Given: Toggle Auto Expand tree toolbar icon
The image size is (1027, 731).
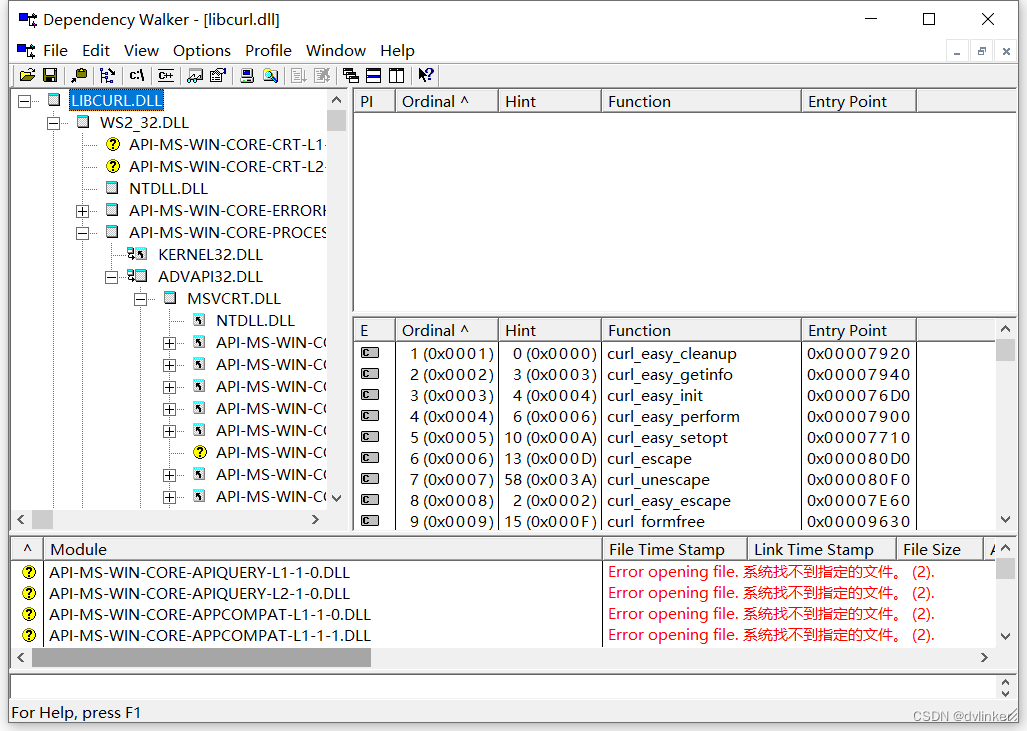Looking at the screenshot, I should (108, 75).
